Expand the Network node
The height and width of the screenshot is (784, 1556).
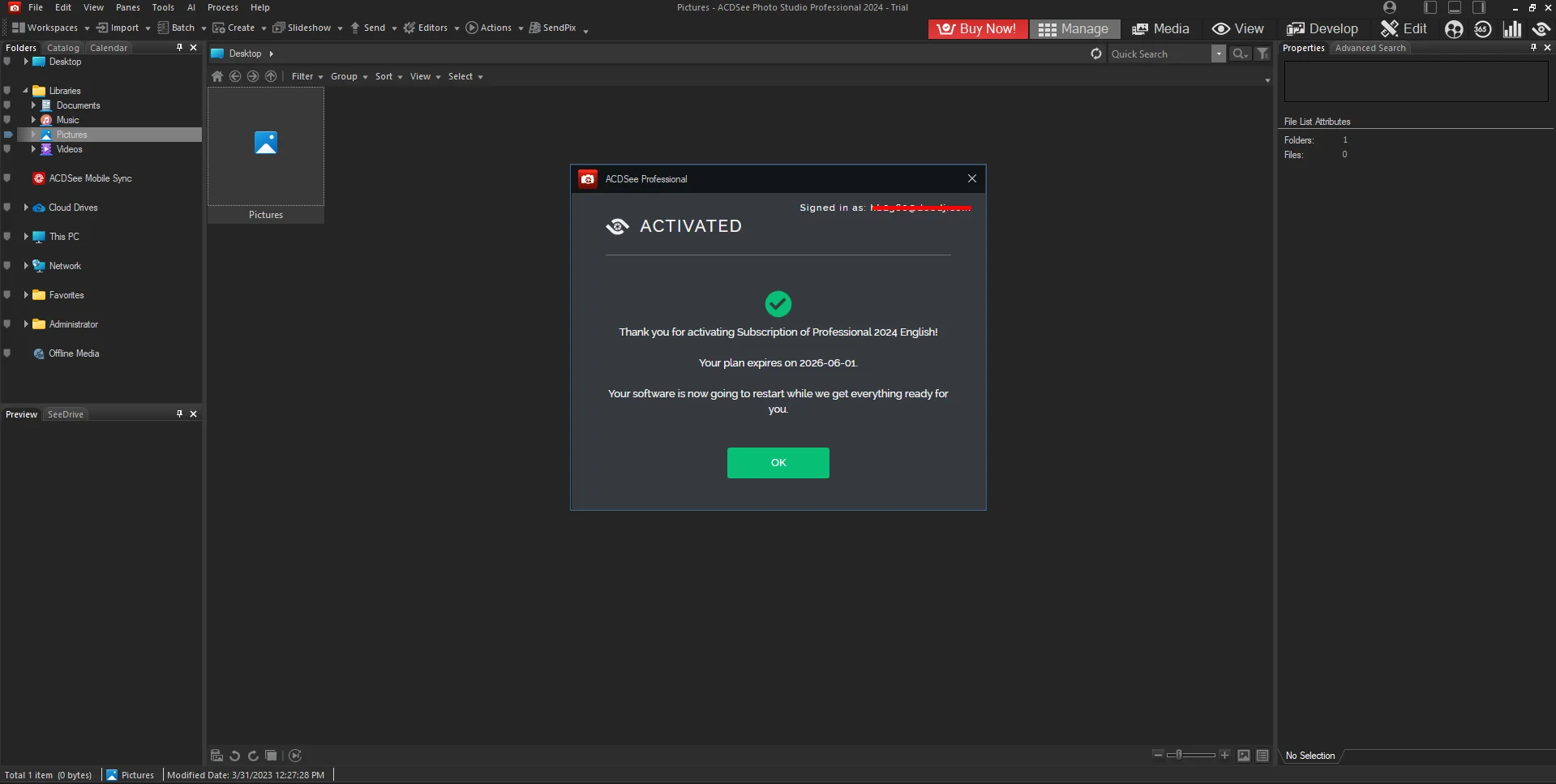tap(26, 266)
